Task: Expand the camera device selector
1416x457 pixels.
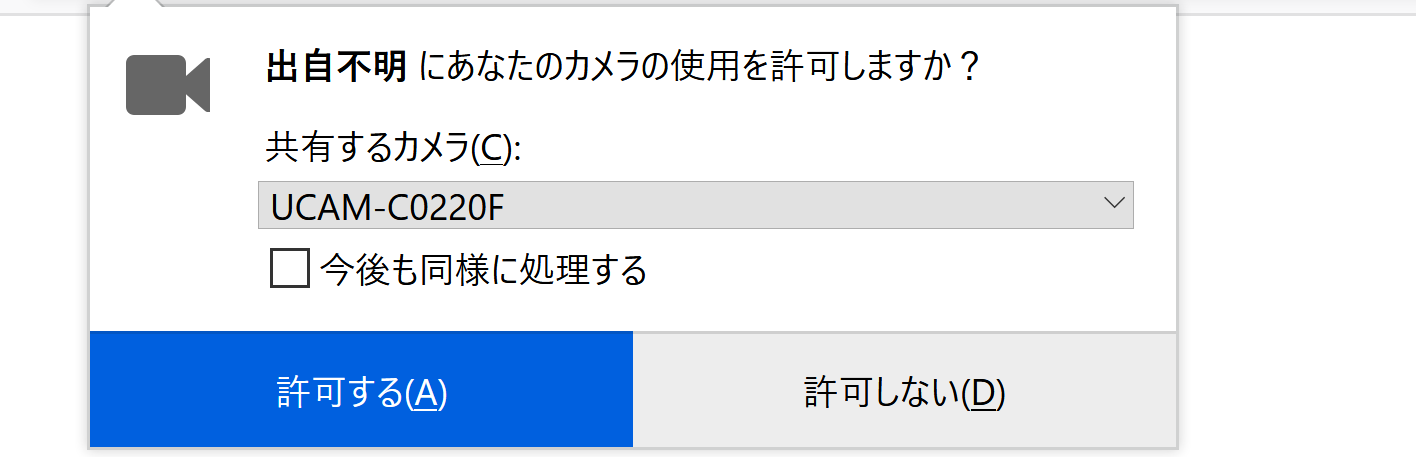Action: tap(696, 205)
